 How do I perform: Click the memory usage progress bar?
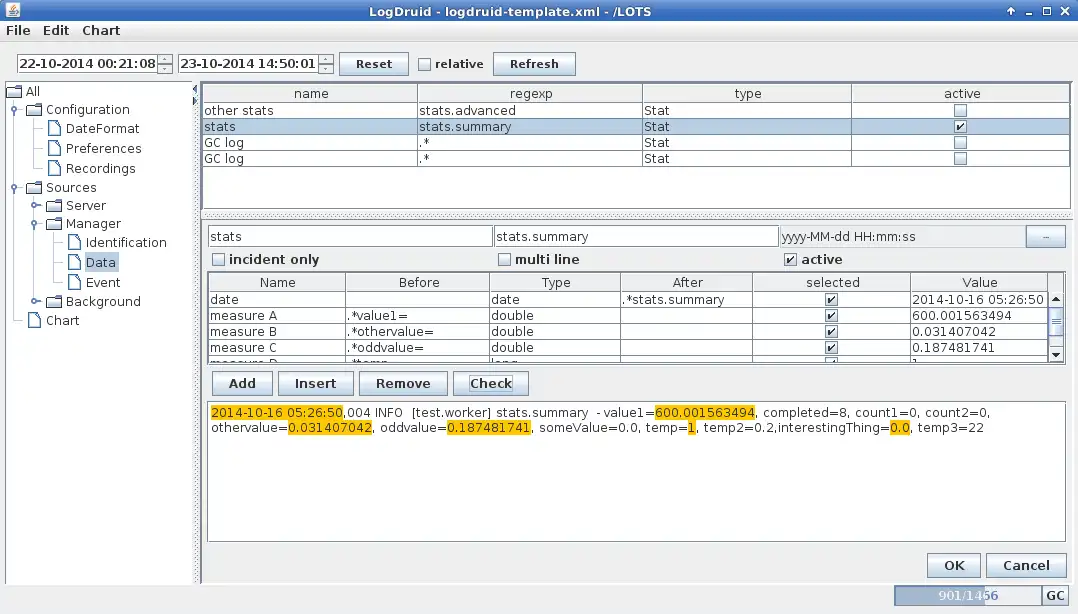coord(967,595)
